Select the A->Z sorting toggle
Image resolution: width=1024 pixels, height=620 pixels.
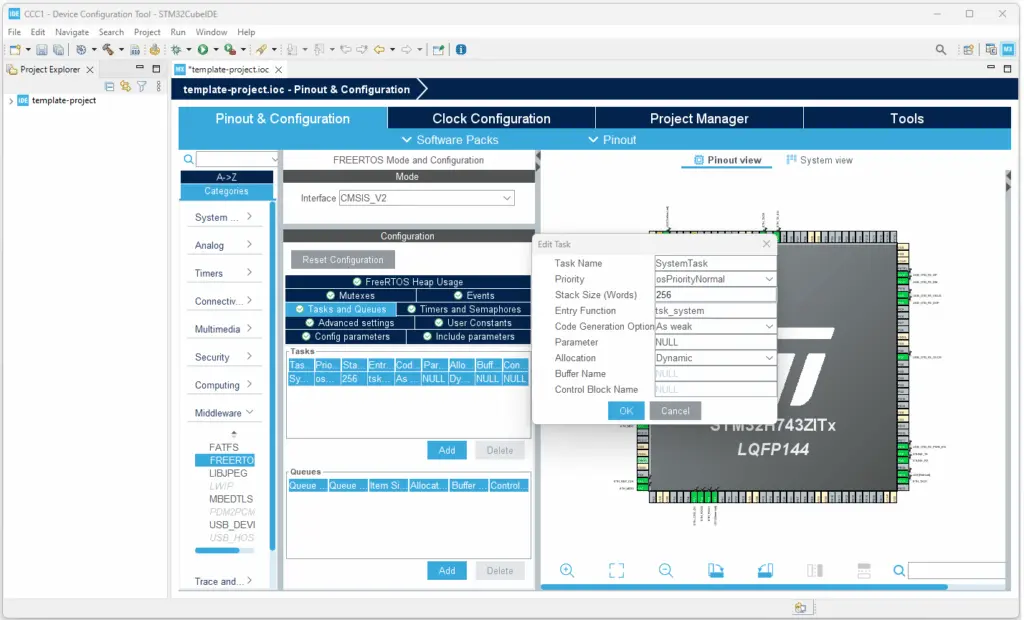click(x=226, y=177)
